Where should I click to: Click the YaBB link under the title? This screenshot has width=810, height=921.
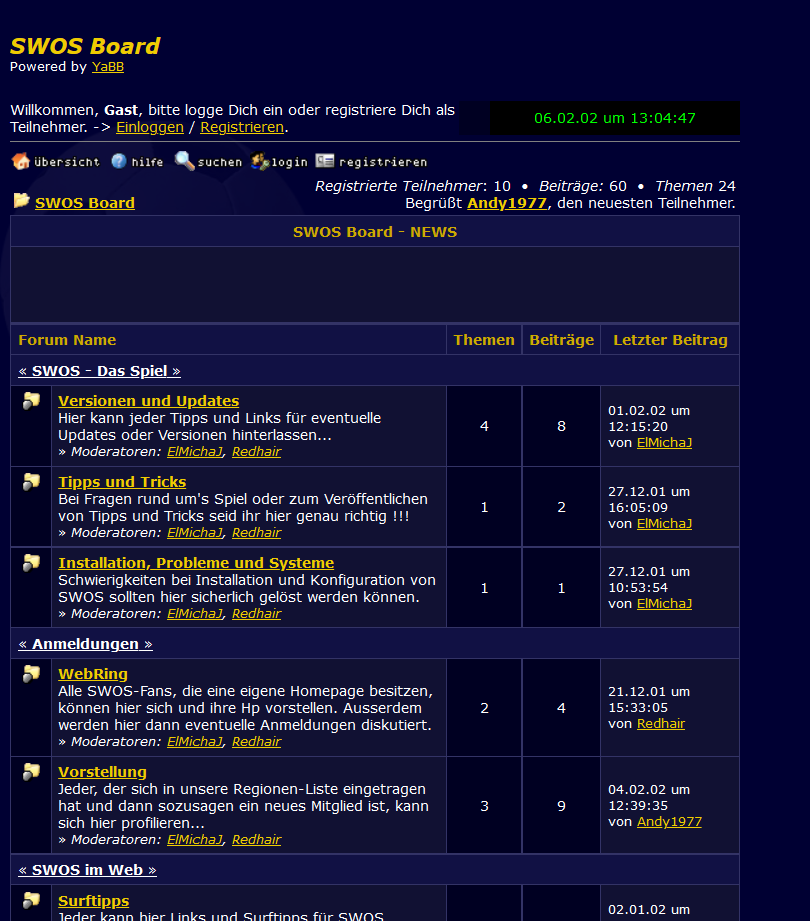108,67
